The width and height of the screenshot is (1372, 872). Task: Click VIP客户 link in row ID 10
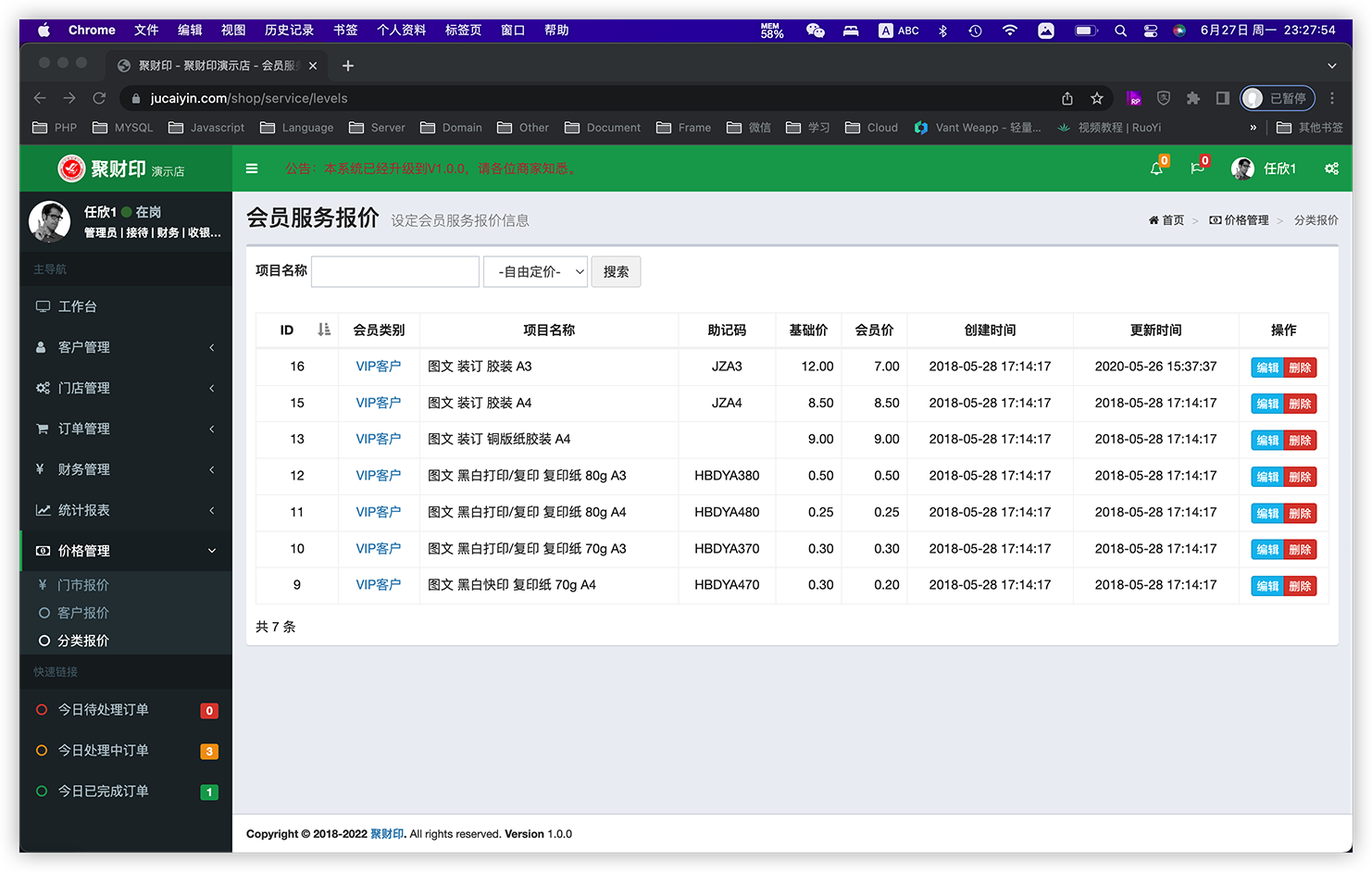(379, 549)
